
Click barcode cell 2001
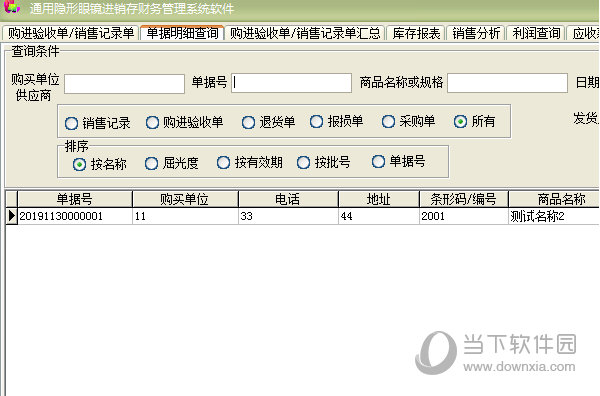pos(464,216)
